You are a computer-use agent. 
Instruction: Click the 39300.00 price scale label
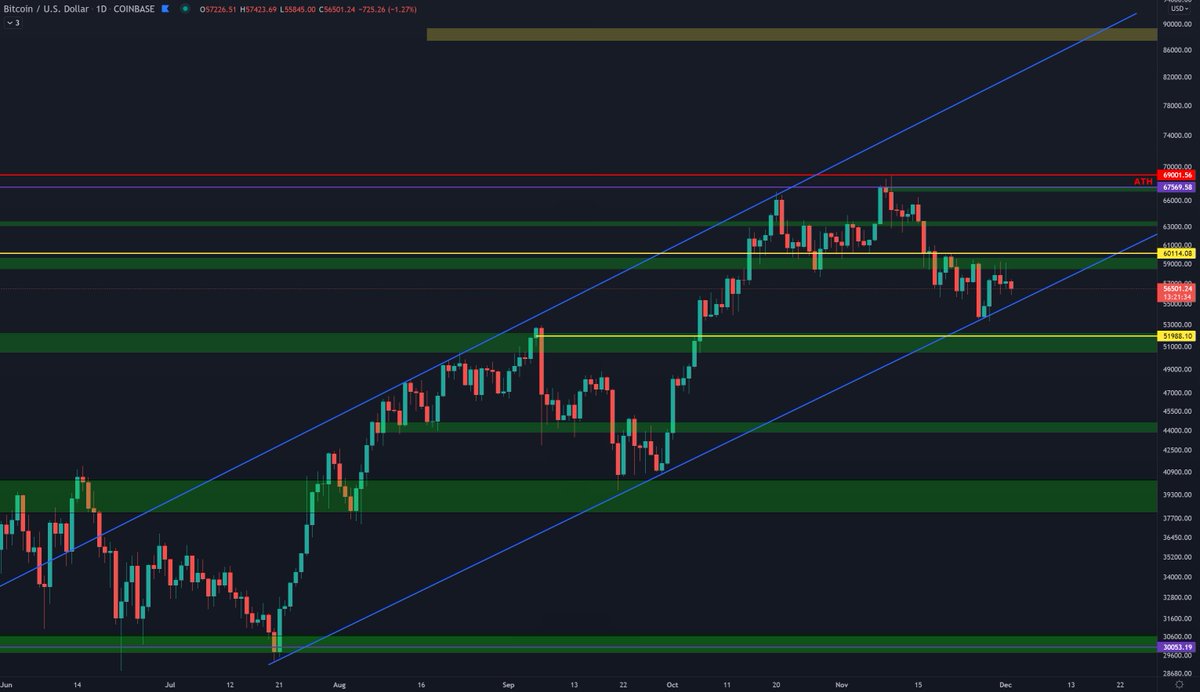point(1177,494)
